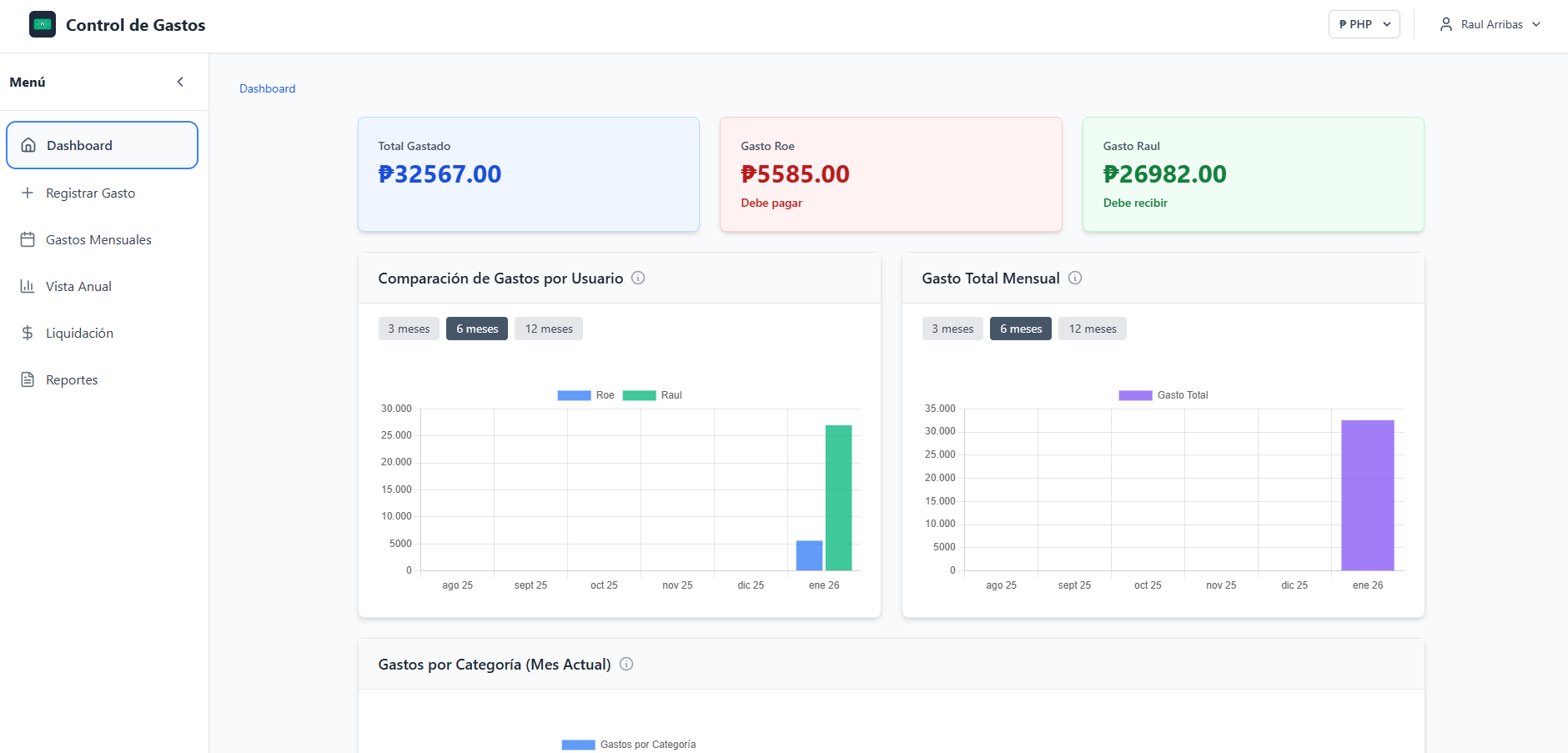Image resolution: width=1568 pixels, height=753 pixels.
Task: Click Raul's green ene 26 bar
Action: click(x=838, y=498)
